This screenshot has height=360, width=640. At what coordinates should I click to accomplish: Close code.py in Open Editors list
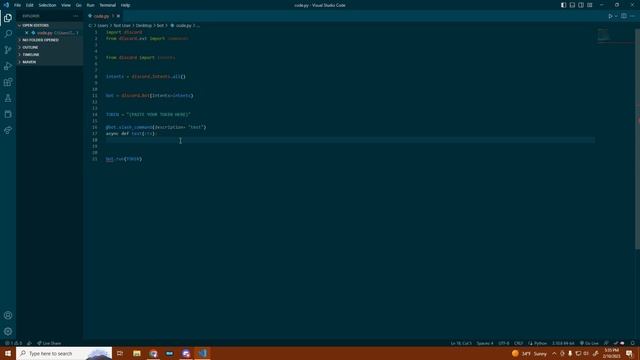(x=27, y=33)
